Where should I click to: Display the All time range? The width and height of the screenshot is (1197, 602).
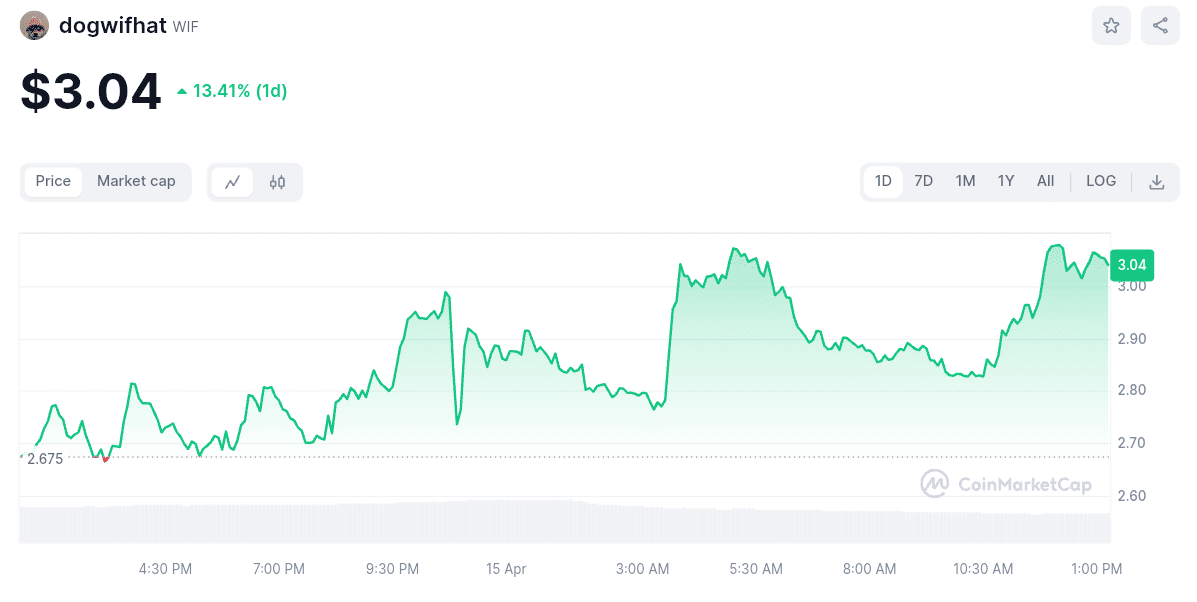pos(1045,181)
